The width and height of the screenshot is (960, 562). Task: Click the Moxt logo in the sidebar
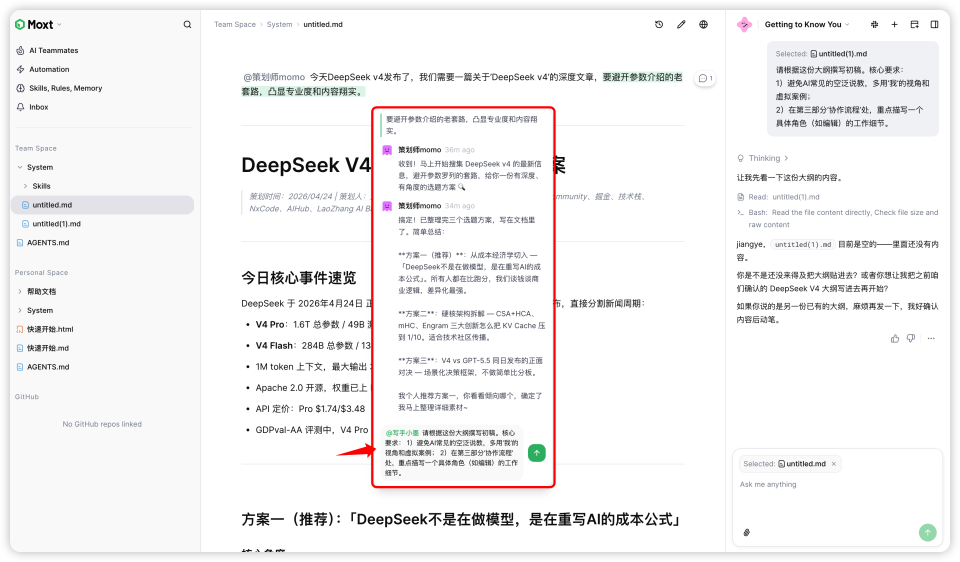coord(34,24)
